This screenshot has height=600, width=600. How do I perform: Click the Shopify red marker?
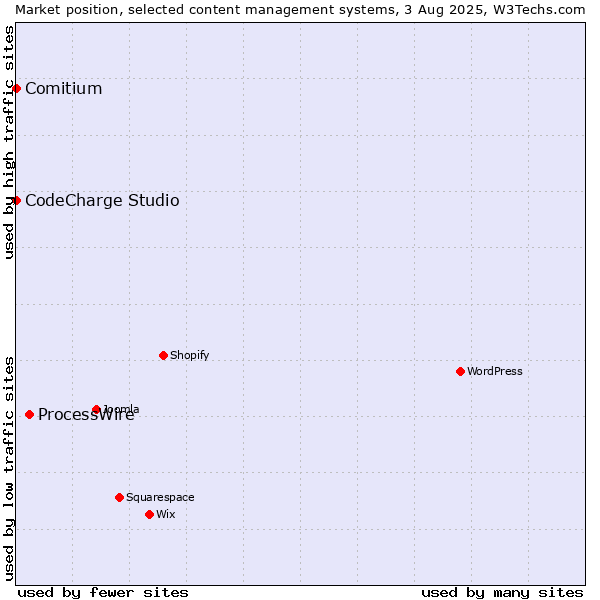point(163,355)
